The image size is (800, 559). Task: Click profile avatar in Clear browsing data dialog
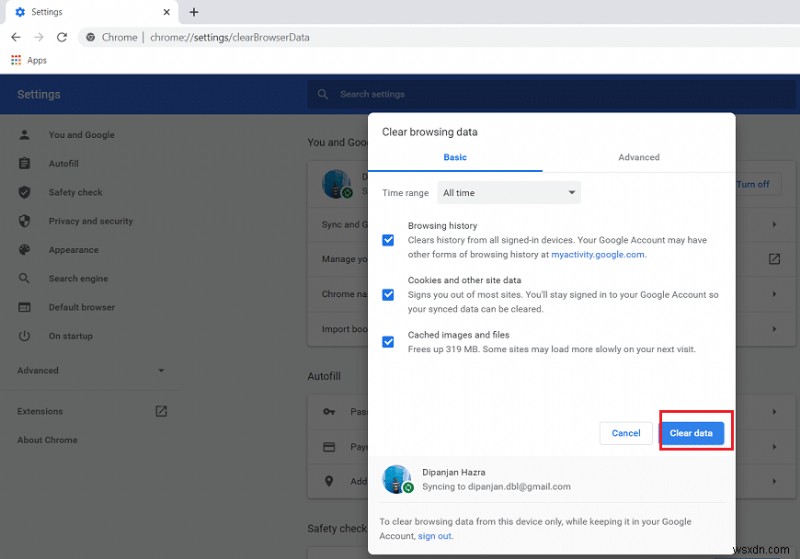point(397,479)
